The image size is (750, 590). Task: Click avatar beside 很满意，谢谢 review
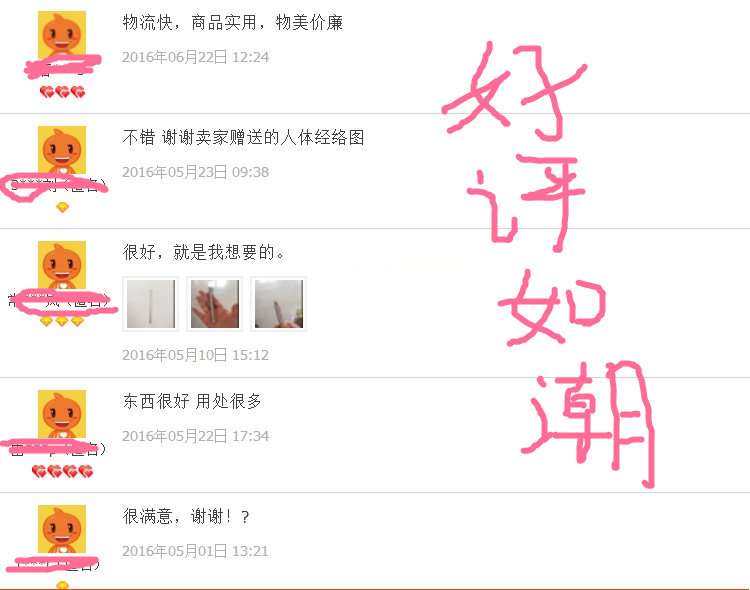tap(62, 529)
